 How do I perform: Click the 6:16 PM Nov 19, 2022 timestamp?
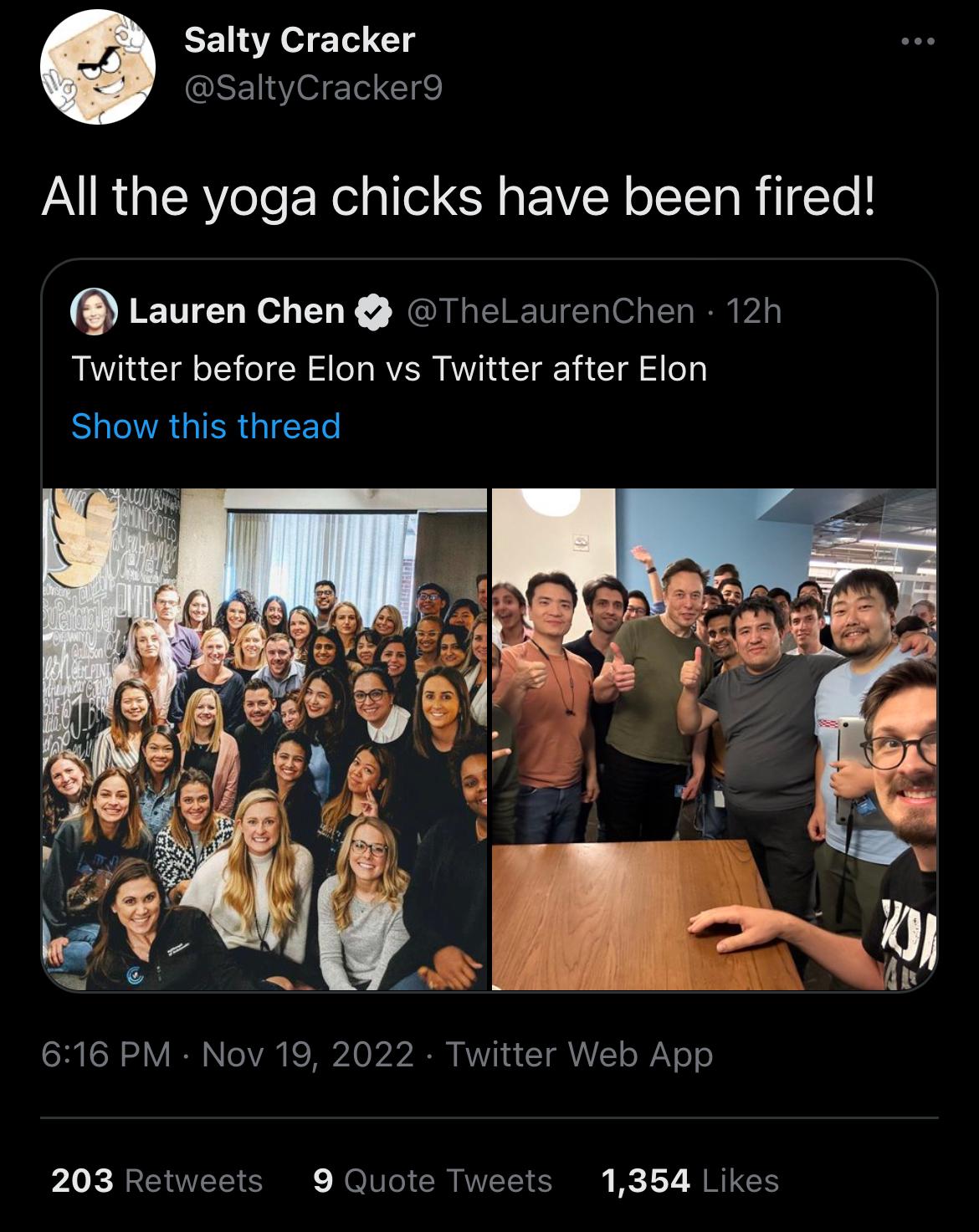[227, 1054]
